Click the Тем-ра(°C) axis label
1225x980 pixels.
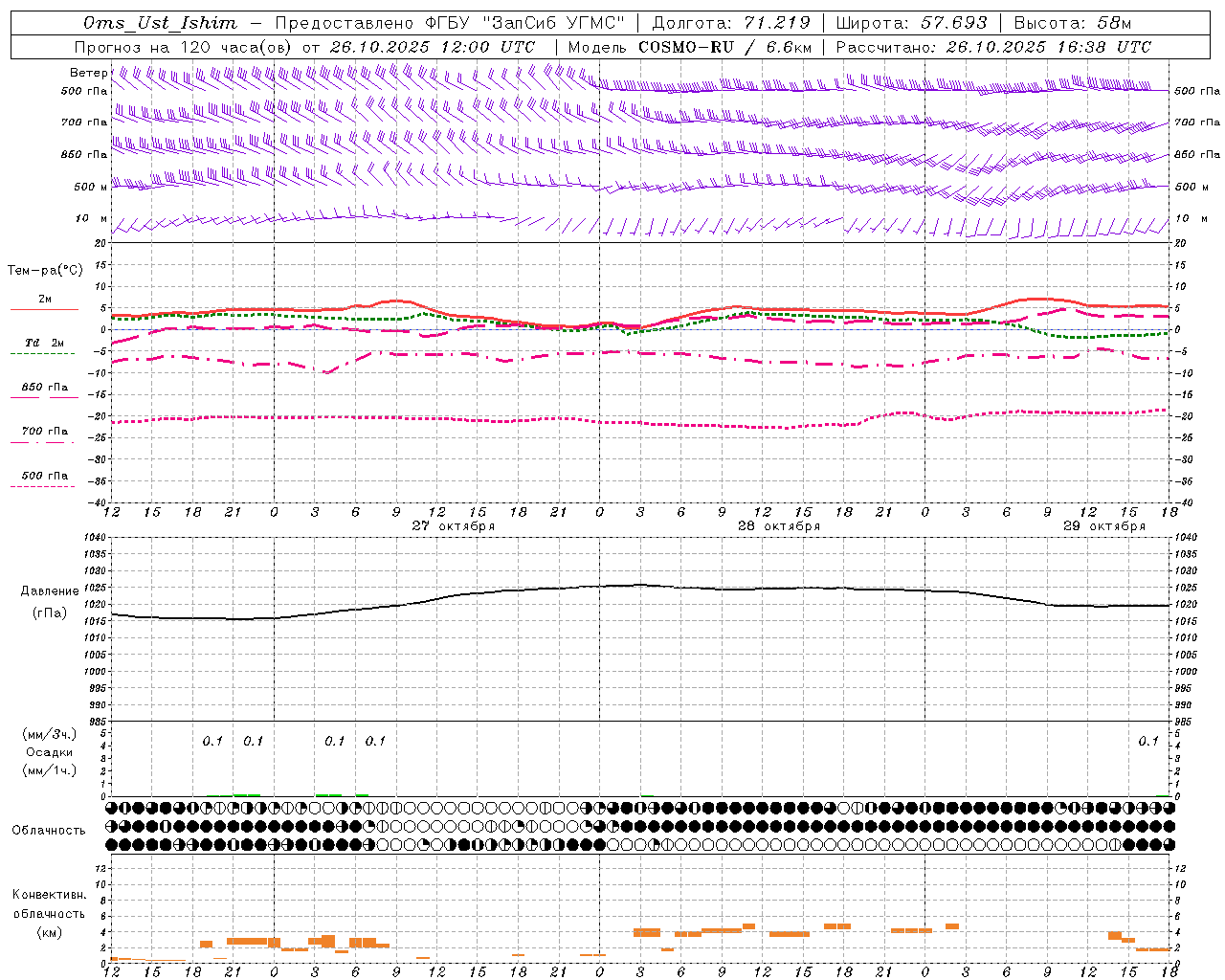[x=45, y=271]
